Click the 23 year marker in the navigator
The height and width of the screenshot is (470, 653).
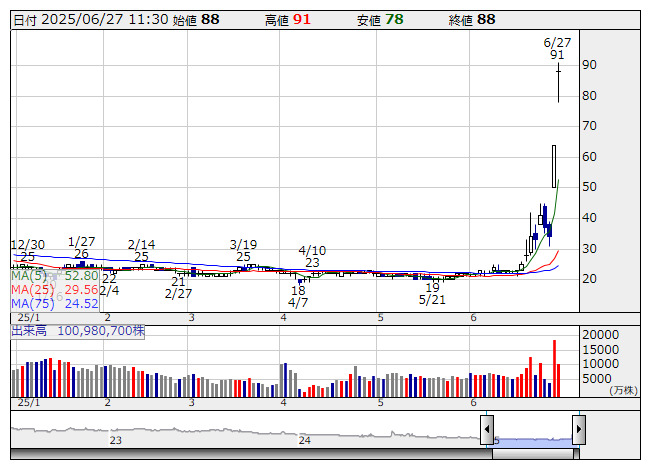pos(116,440)
